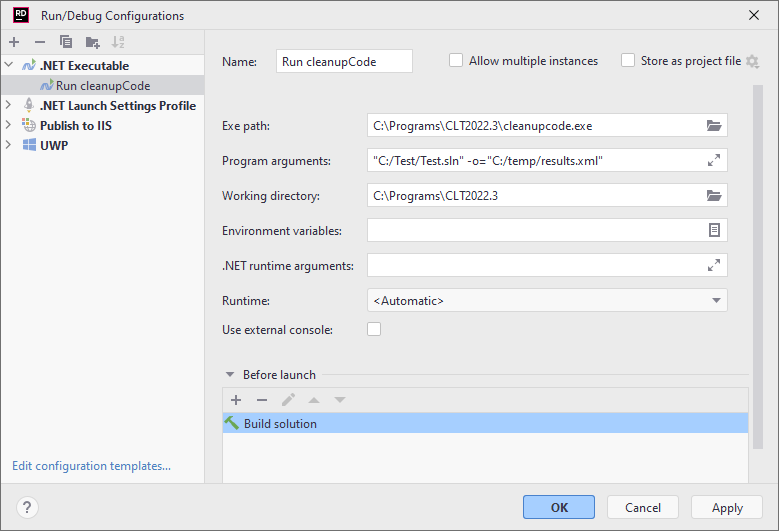Enable Allow multiple instances
Viewport: 779px width, 531px height.
coord(457,61)
